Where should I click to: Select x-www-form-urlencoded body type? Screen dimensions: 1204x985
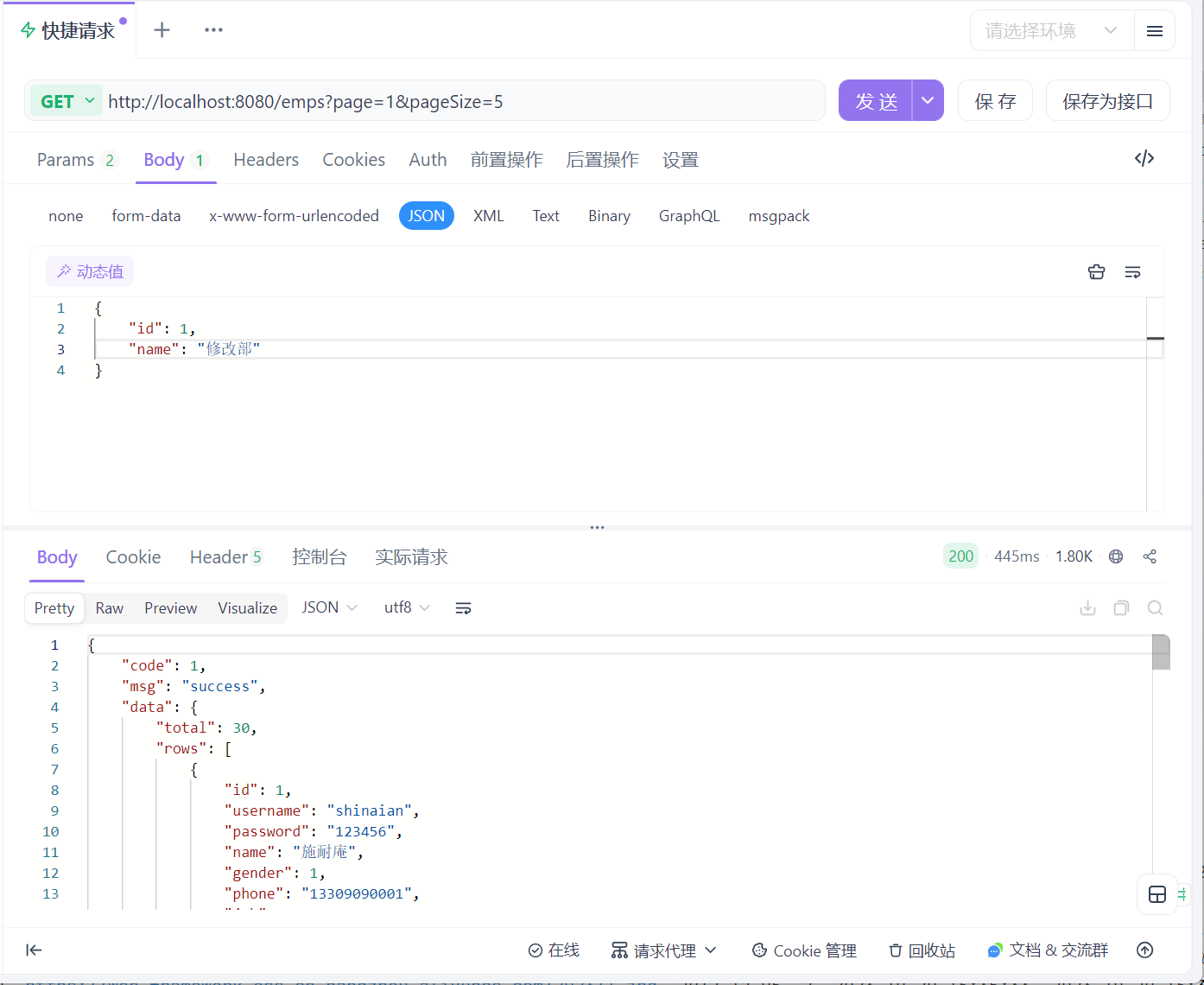pyautogui.click(x=294, y=216)
